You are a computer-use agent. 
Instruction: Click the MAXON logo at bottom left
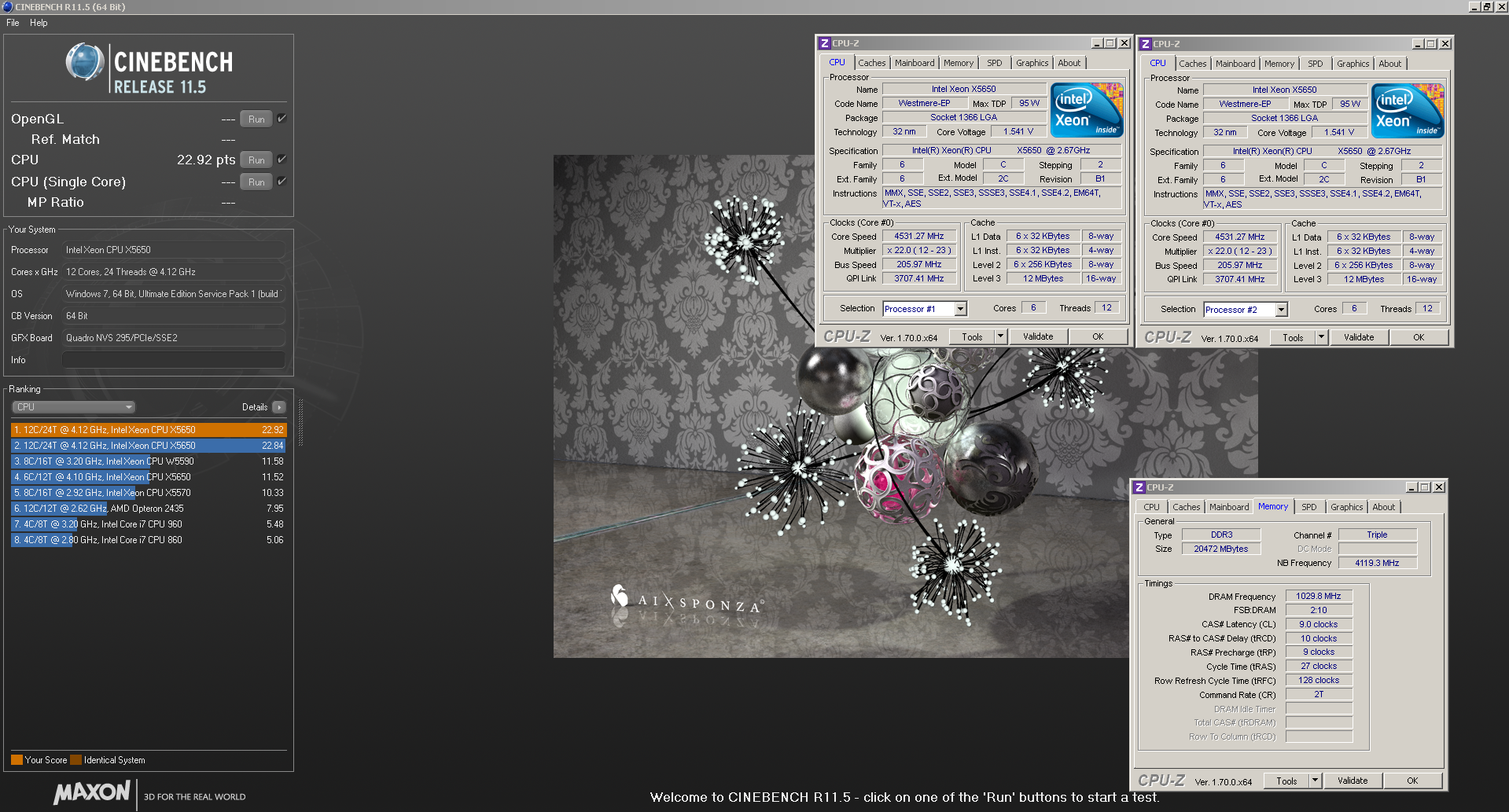(92, 792)
